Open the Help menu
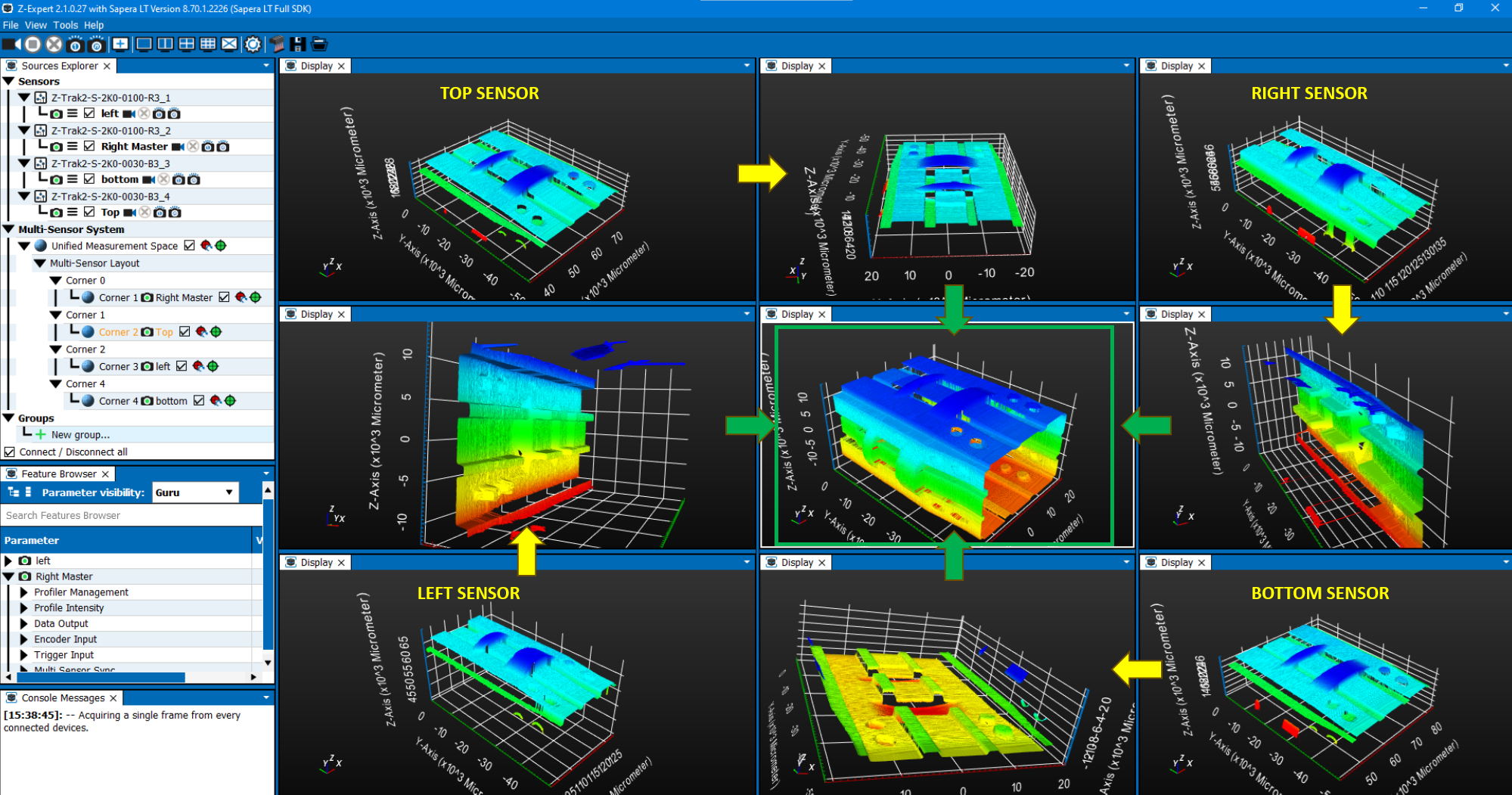Viewport: 1512px width, 795px height. pyautogui.click(x=94, y=25)
